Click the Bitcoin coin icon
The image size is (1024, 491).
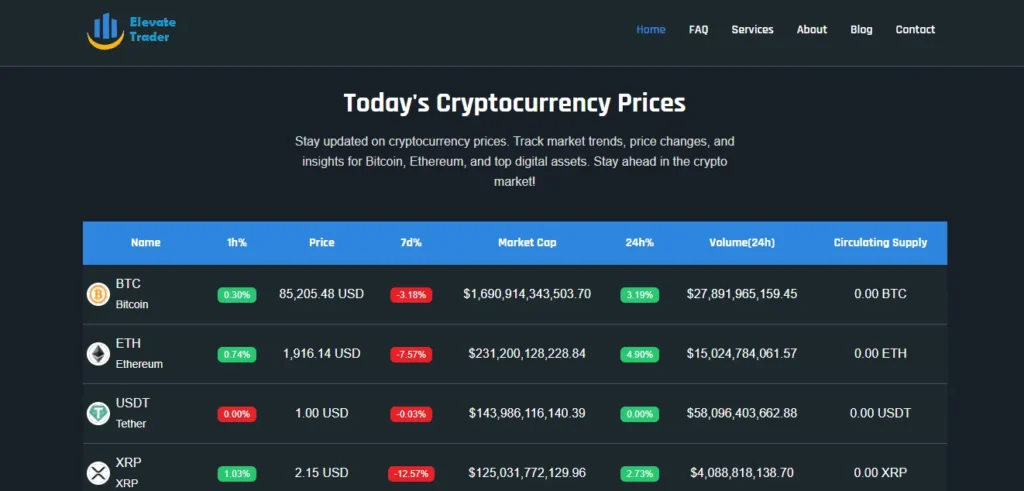[x=98, y=294]
